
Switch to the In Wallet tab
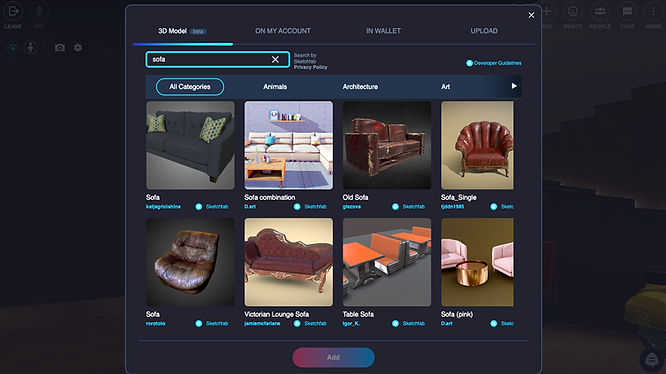(384, 31)
